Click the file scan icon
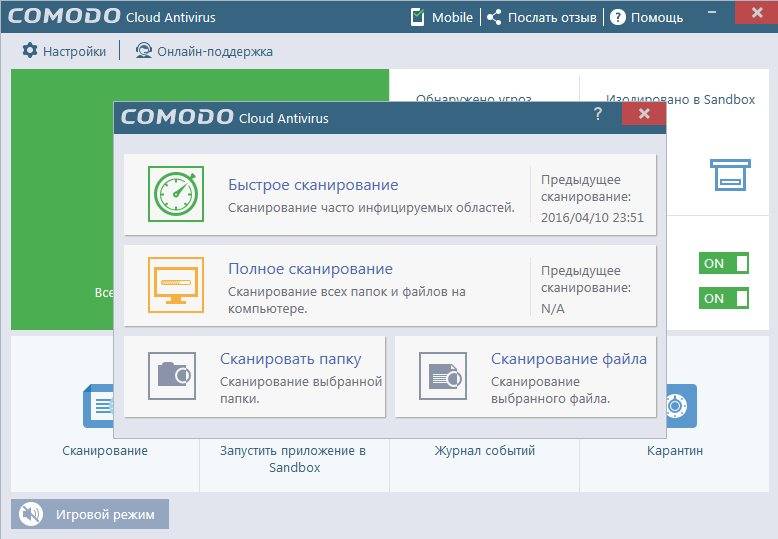The height and width of the screenshot is (539, 778). (443, 376)
